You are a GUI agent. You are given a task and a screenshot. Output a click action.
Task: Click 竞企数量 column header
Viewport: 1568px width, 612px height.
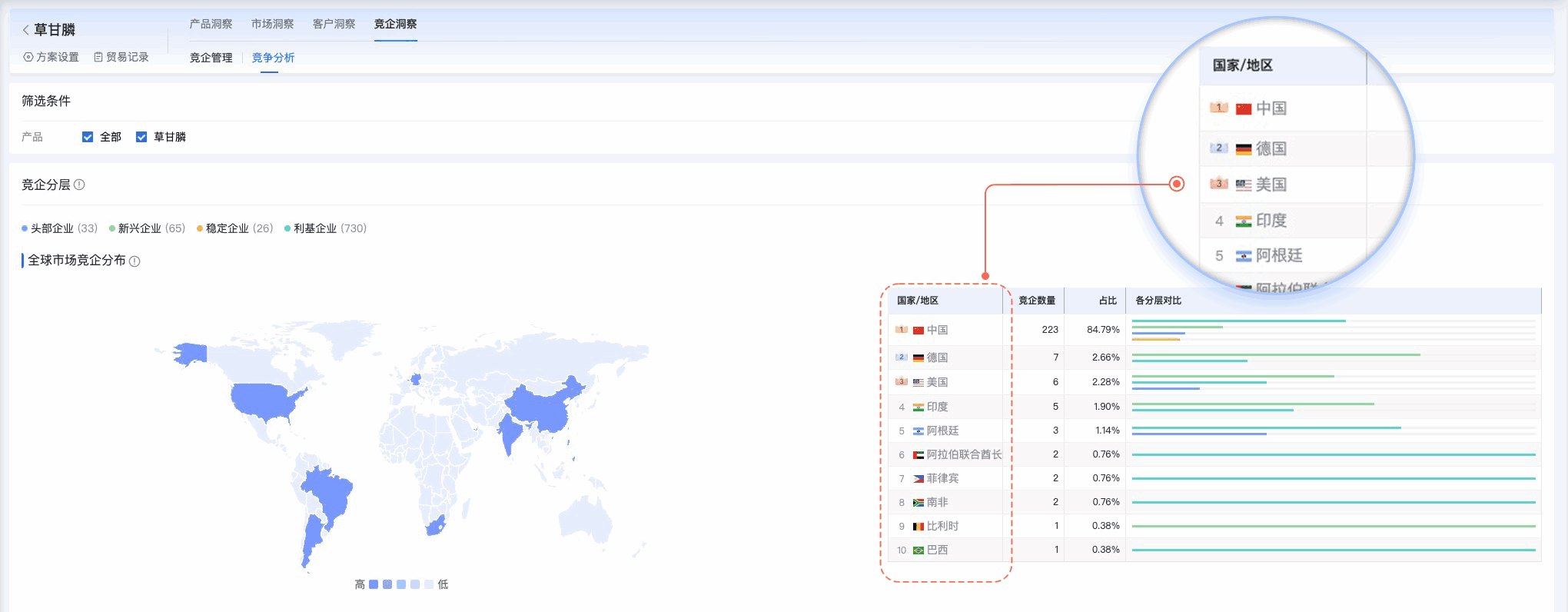1036,301
